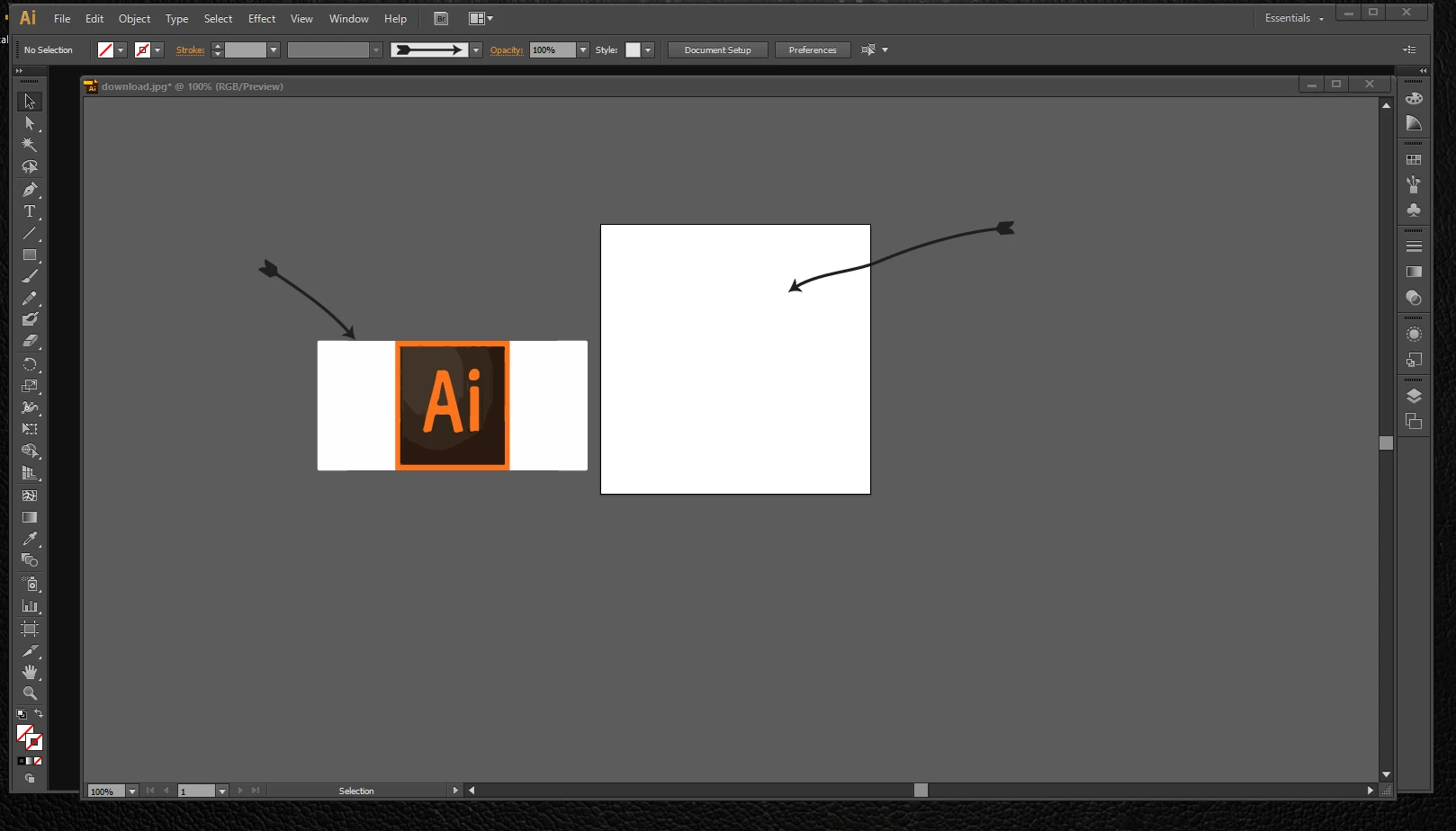Select the Hand tool
The width and height of the screenshot is (1456, 831).
coord(30,672)
